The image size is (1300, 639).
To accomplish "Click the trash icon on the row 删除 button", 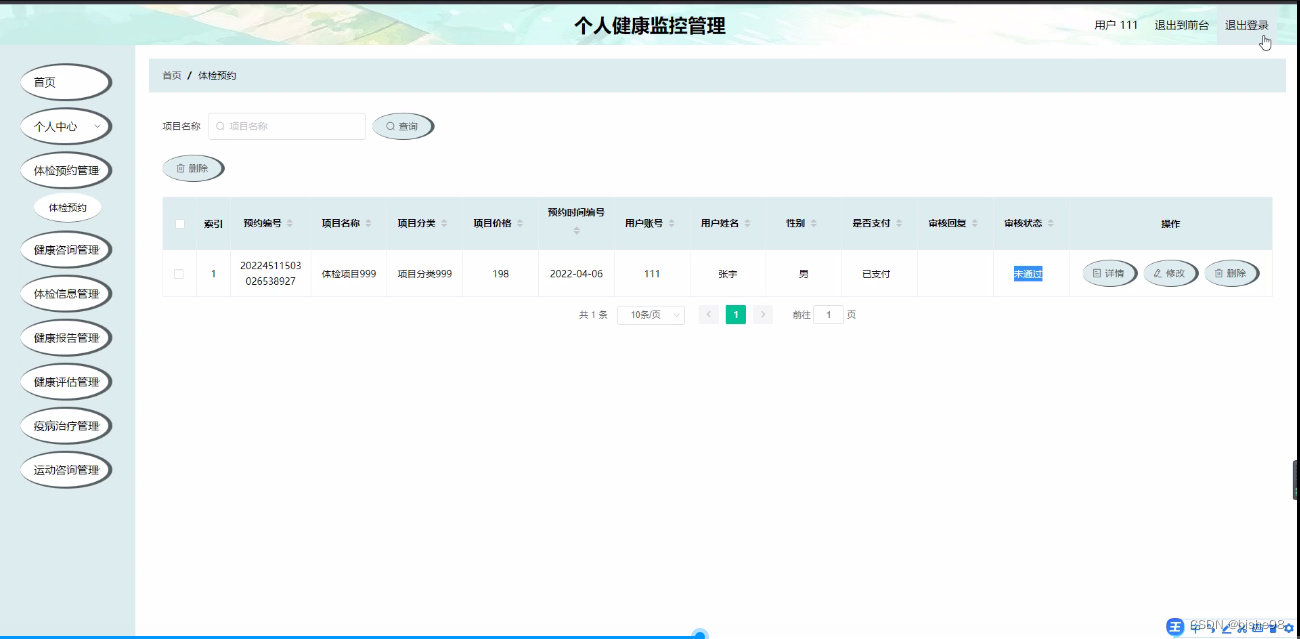I will 1218,273.
